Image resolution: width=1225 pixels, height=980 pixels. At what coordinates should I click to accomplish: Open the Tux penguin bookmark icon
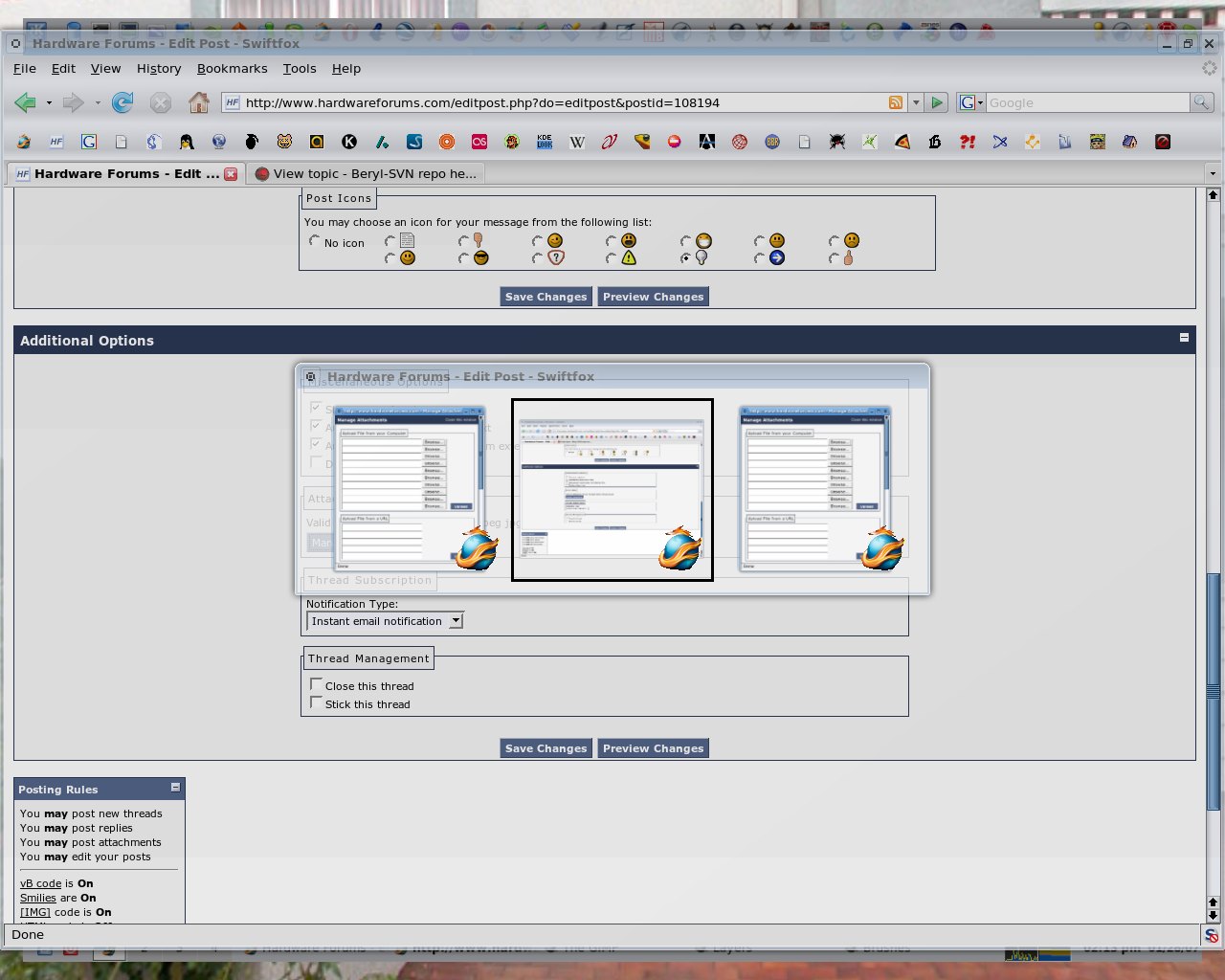[187, 142]
